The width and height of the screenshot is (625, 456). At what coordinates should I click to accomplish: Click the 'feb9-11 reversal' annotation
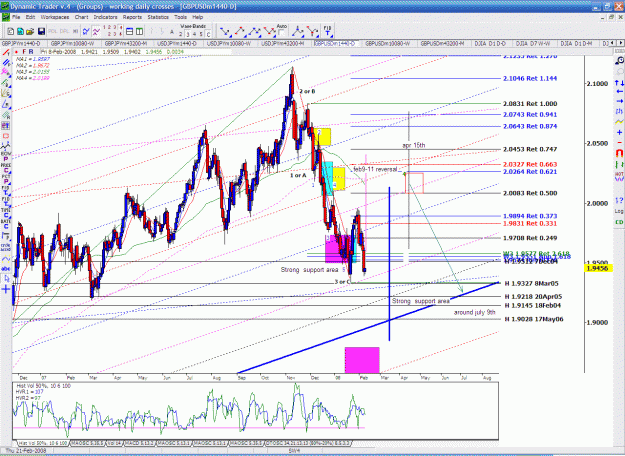click(375, 169)
